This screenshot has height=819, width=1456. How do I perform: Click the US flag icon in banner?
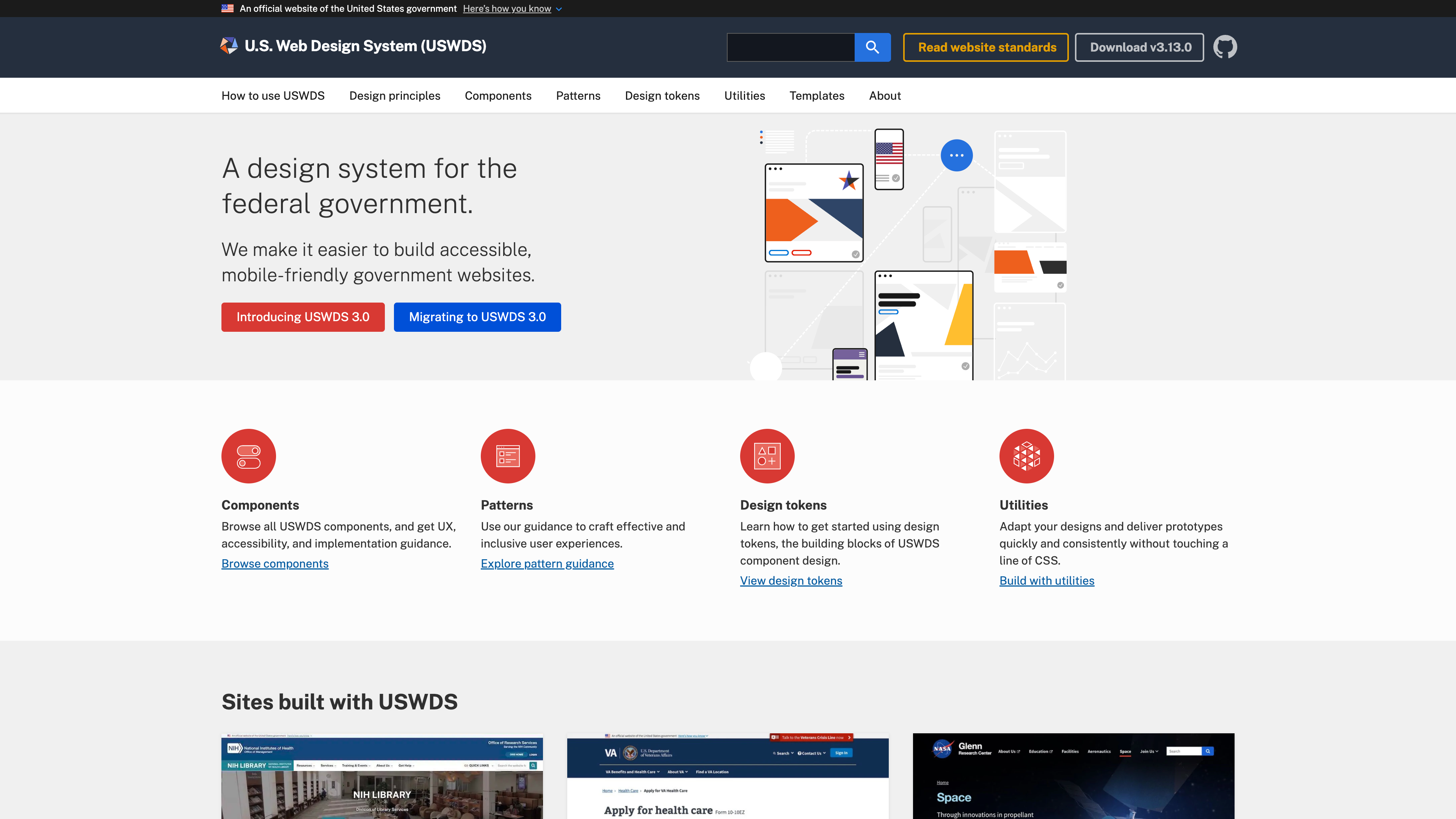(x=227, y=8)
